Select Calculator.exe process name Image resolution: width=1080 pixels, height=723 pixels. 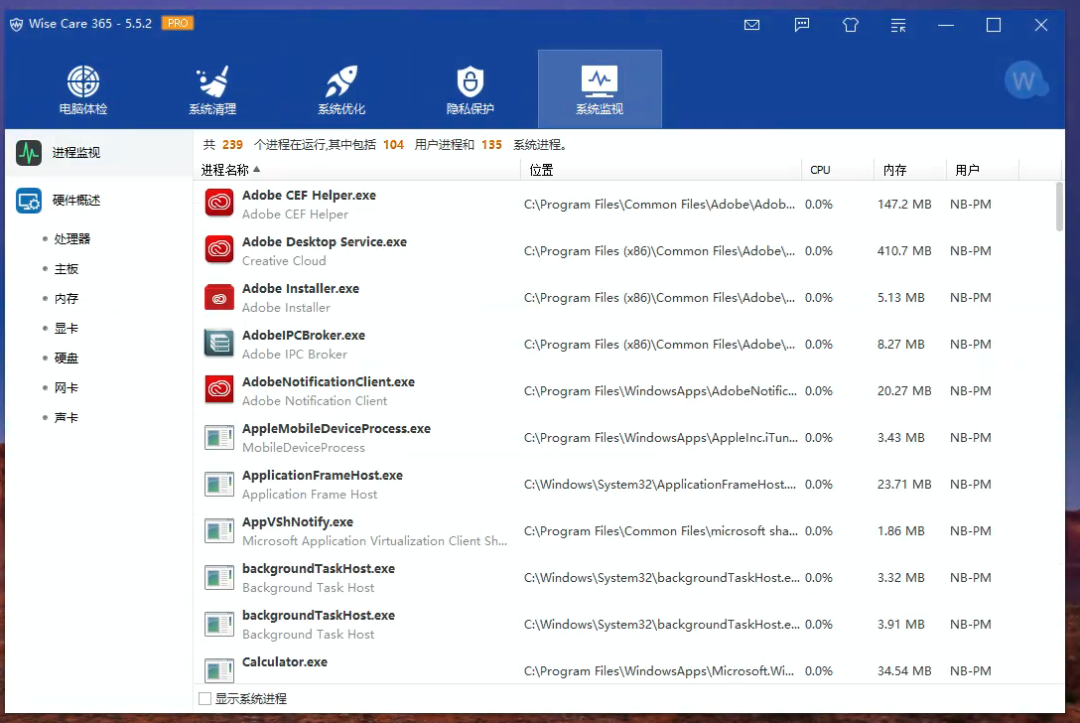coord(284,662)
